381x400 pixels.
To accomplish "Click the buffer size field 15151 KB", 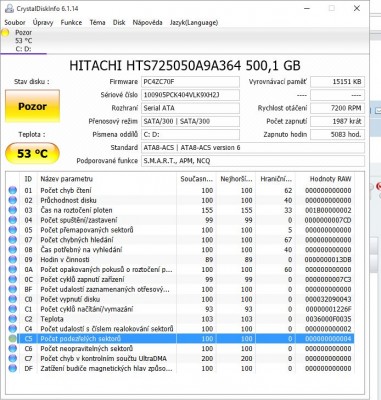I will pyautogui.click(x=337, y=82).
